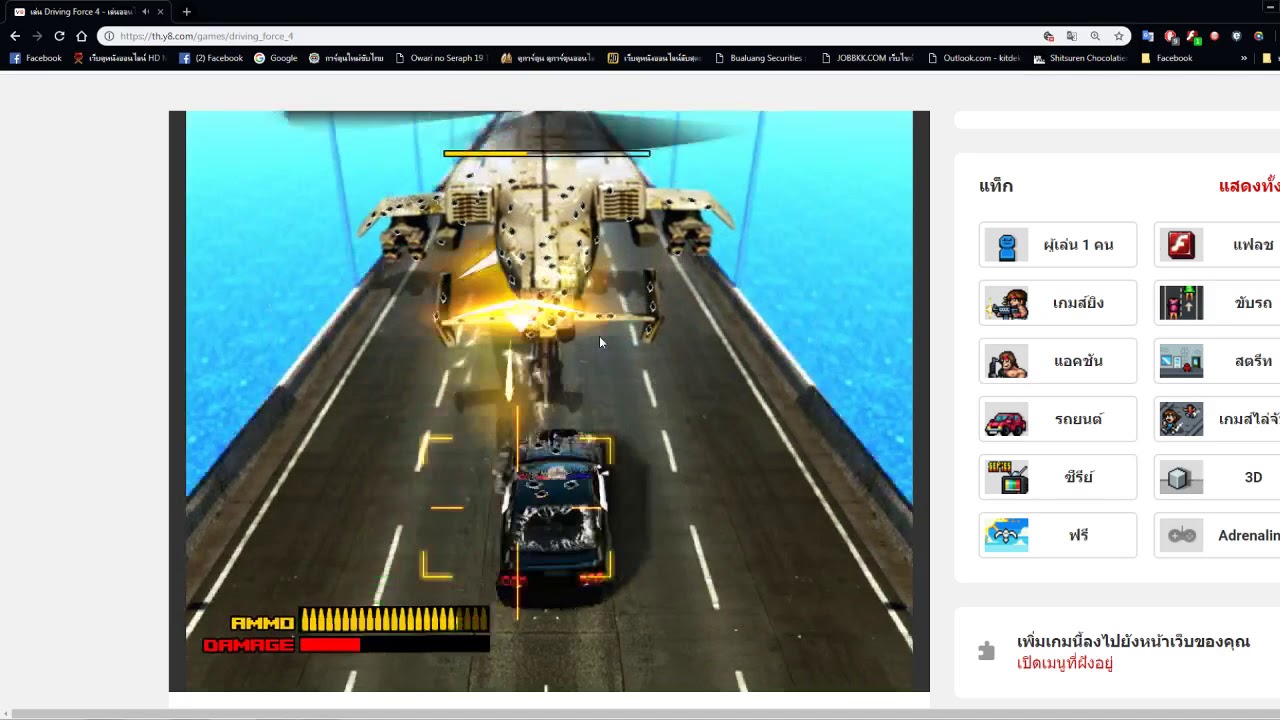Screen dimensions: 1280x720
Task: Select the ซีรีย์ series tag
Action: coord(1058,477)
